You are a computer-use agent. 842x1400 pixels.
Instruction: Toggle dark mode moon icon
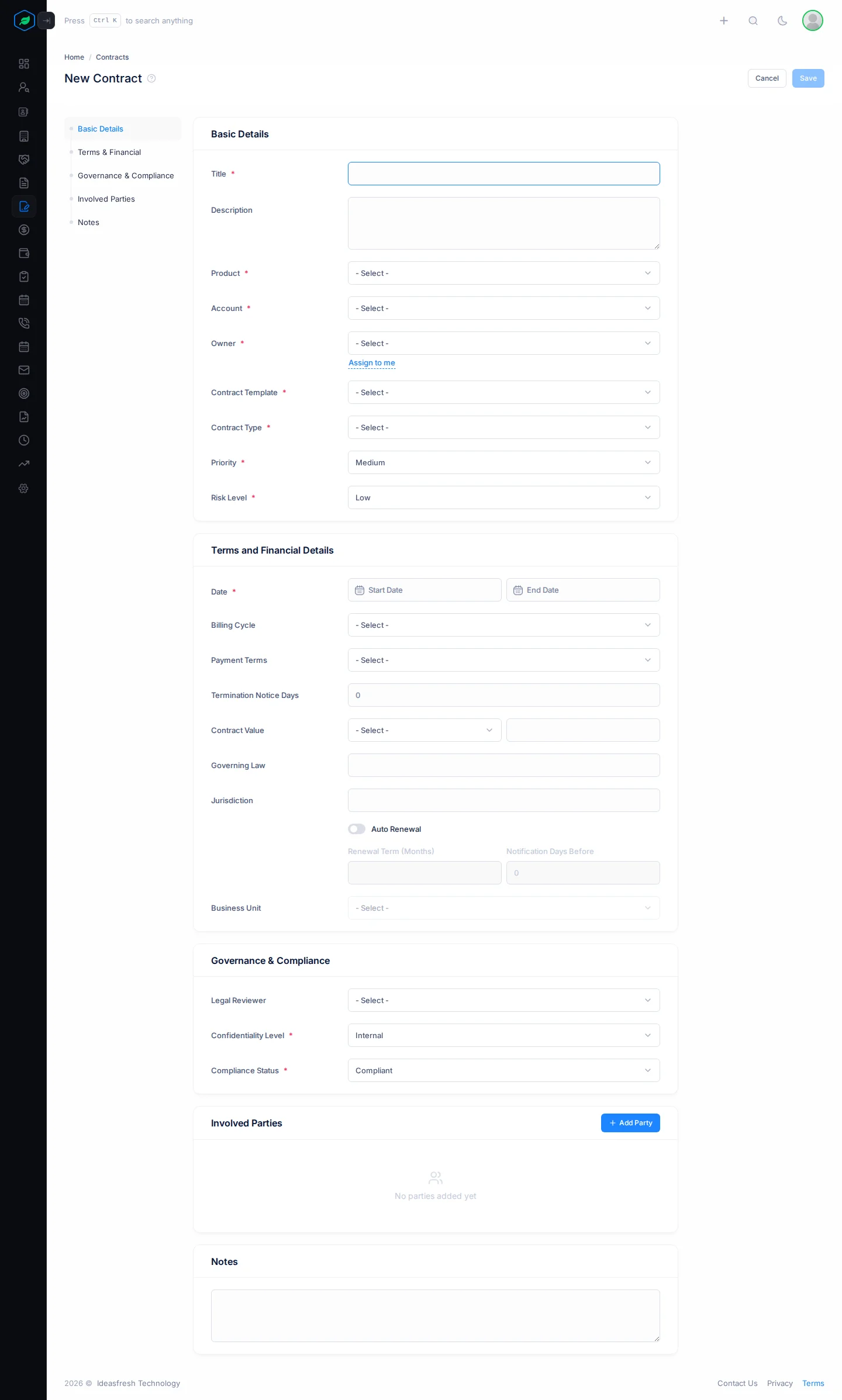(782, 21)
